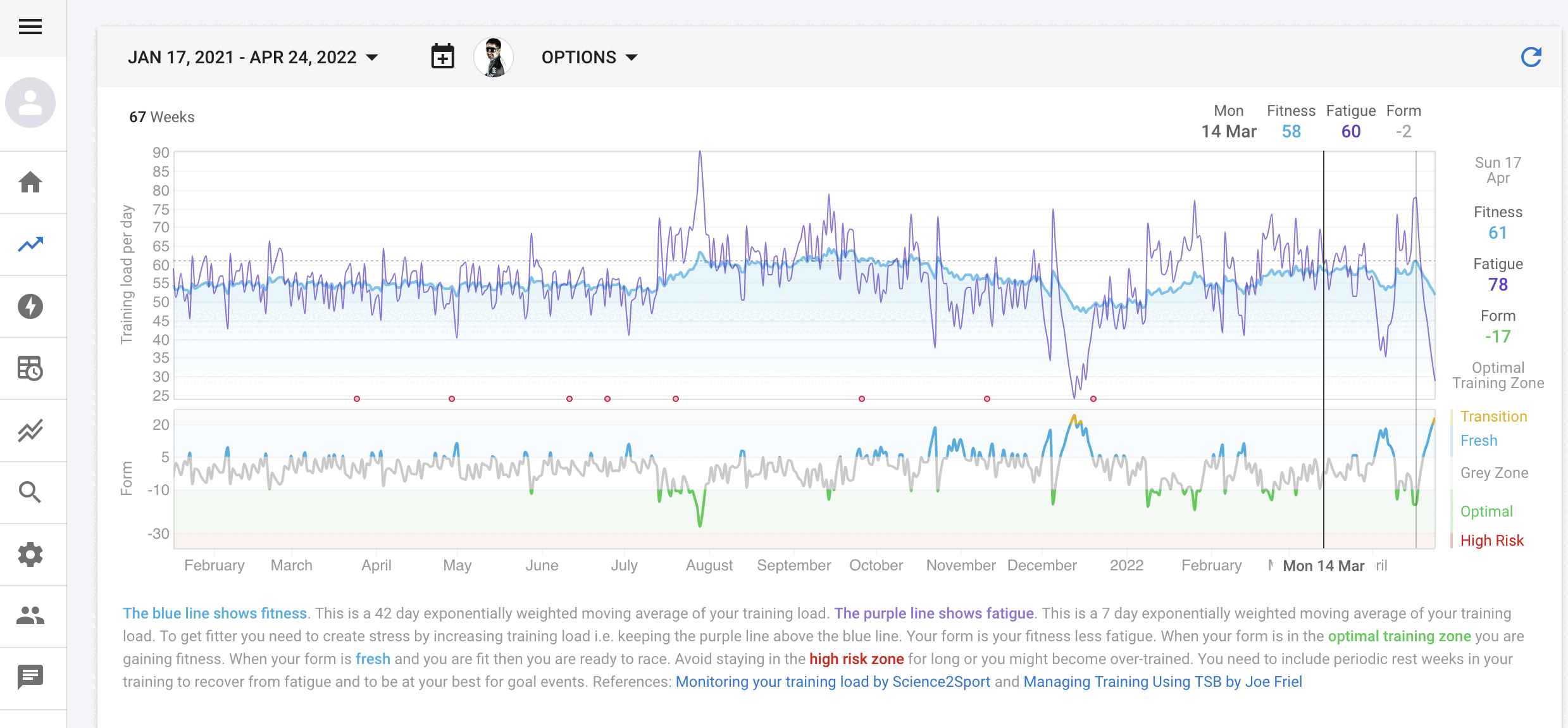
Task: Click the red marker near December fatigue low
Action: point(1093,399)
